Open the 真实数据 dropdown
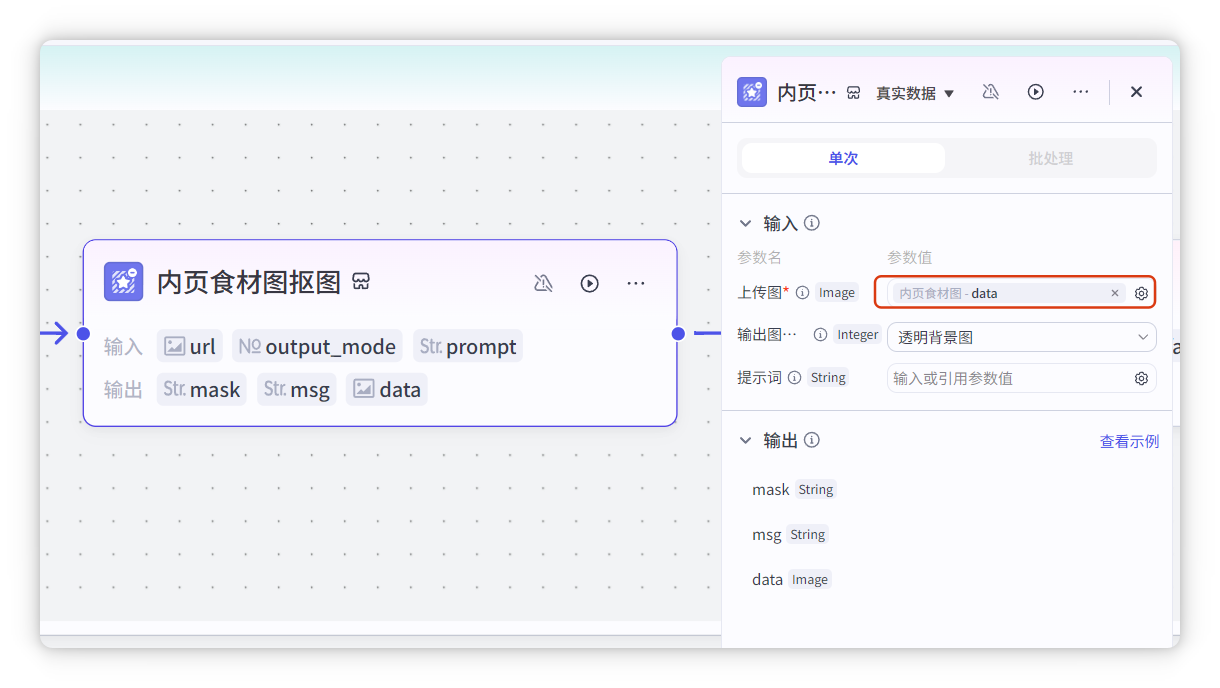The width and height of the screenshot is (1220, 688). coord(915,93)
